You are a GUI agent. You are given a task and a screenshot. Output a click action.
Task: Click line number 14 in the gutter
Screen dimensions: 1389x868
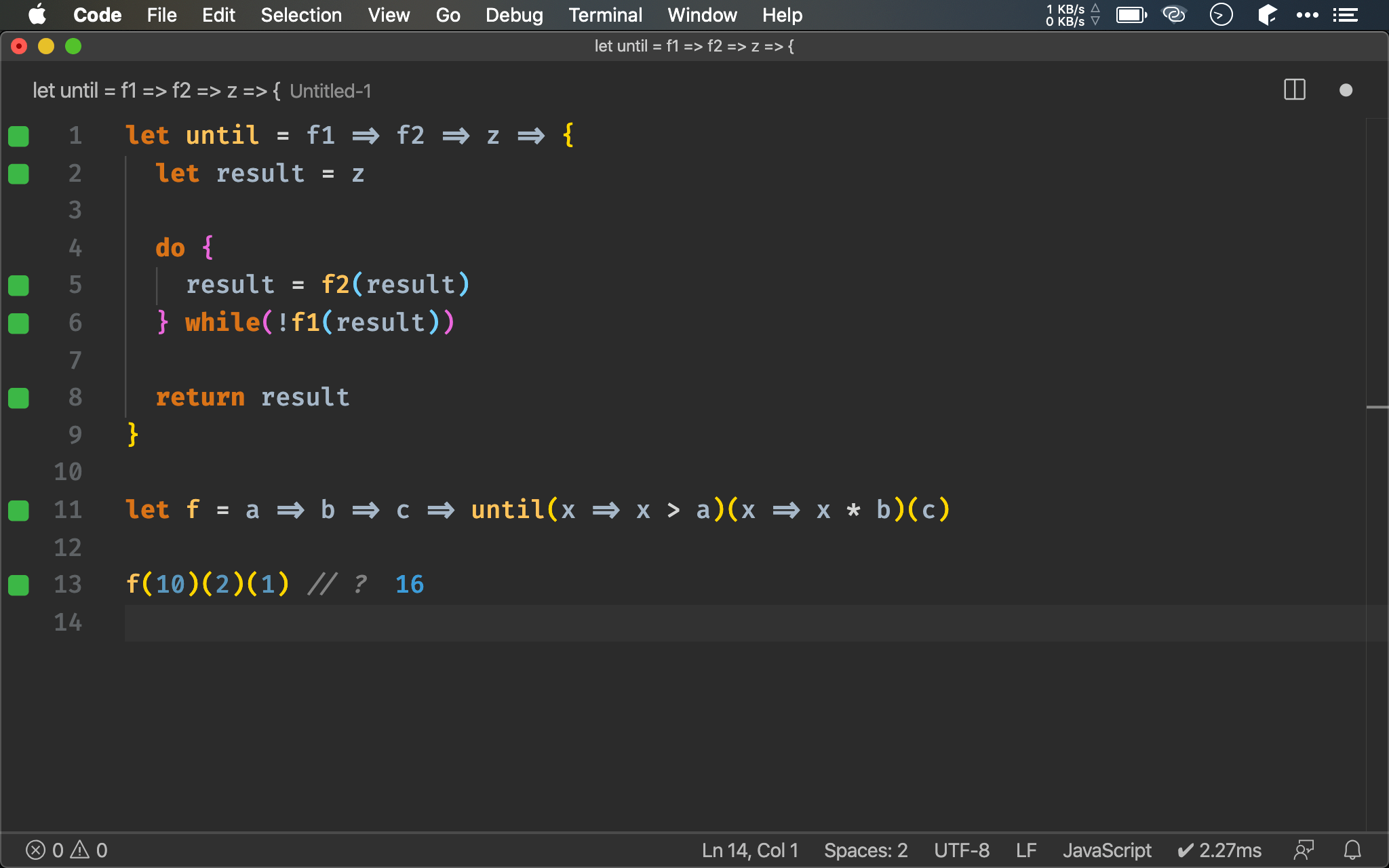point(68,622)
